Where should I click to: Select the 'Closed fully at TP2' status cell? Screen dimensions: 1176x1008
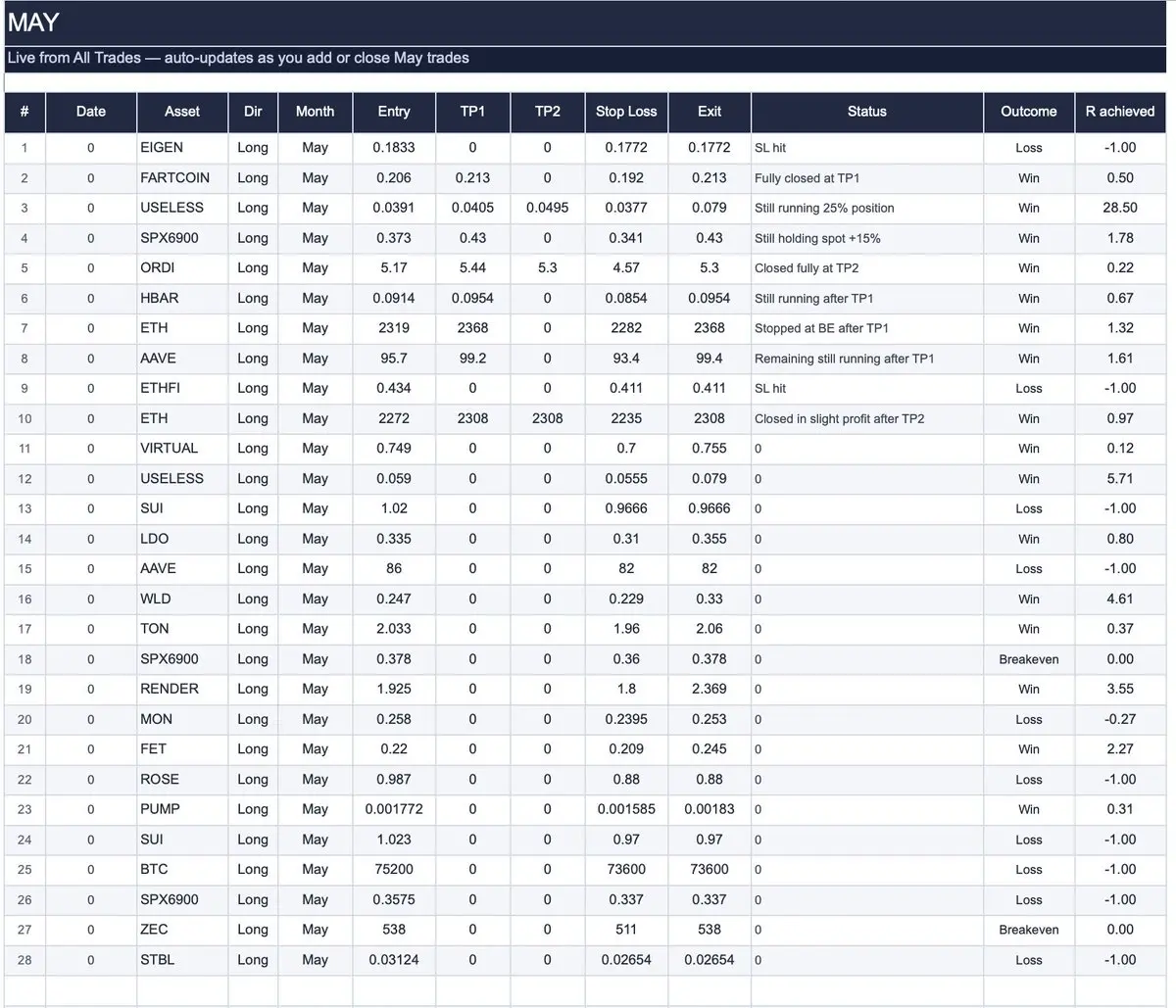pos(867,268)
